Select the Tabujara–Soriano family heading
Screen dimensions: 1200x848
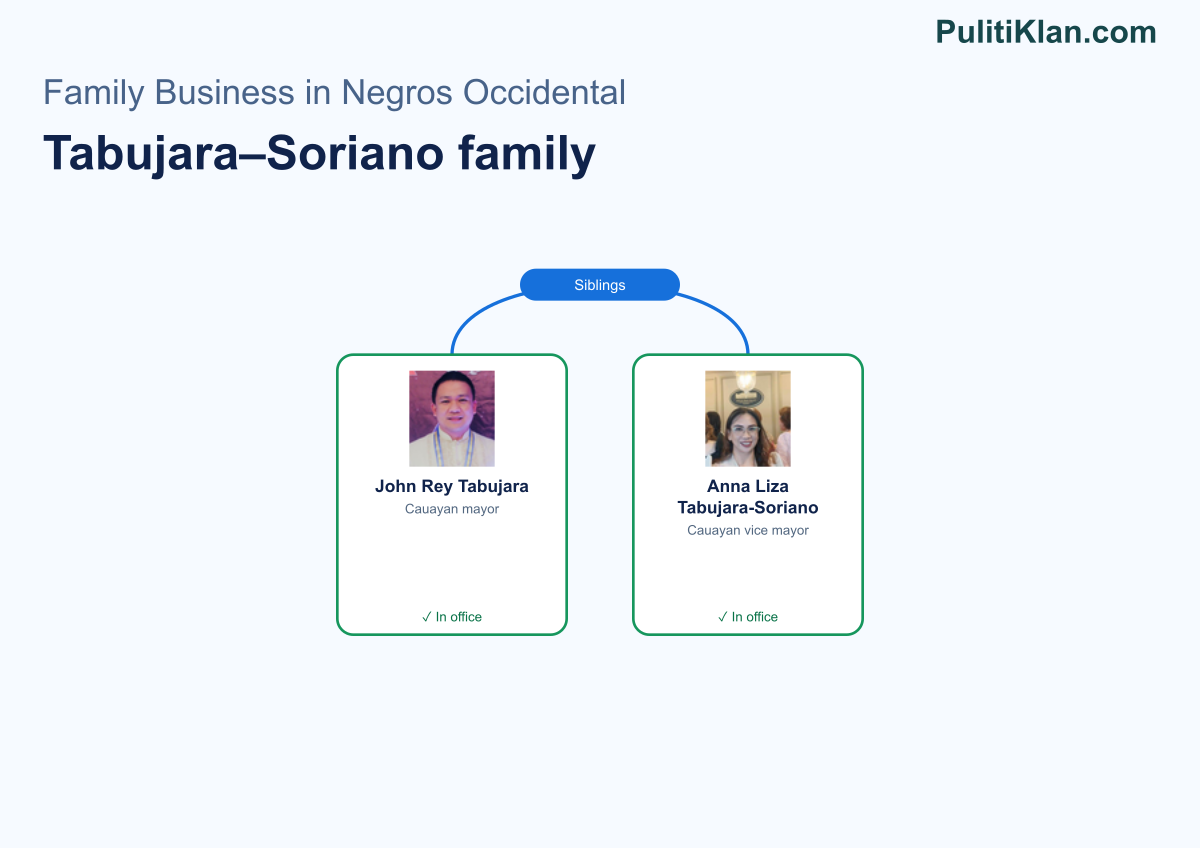[319, 154]
